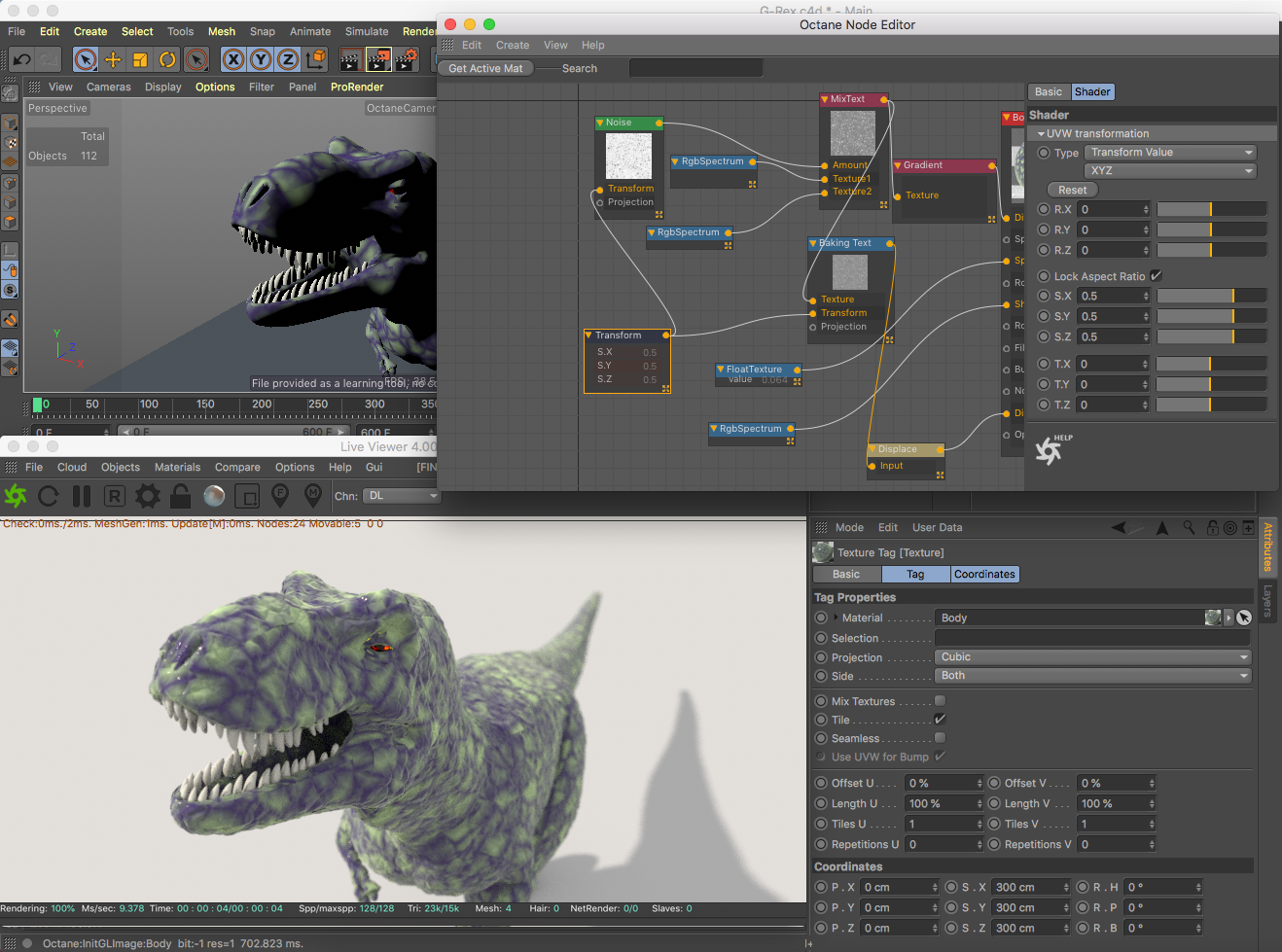
Task: Open the Type dropdown showing Transform Value
Action: click(1170, 153)
